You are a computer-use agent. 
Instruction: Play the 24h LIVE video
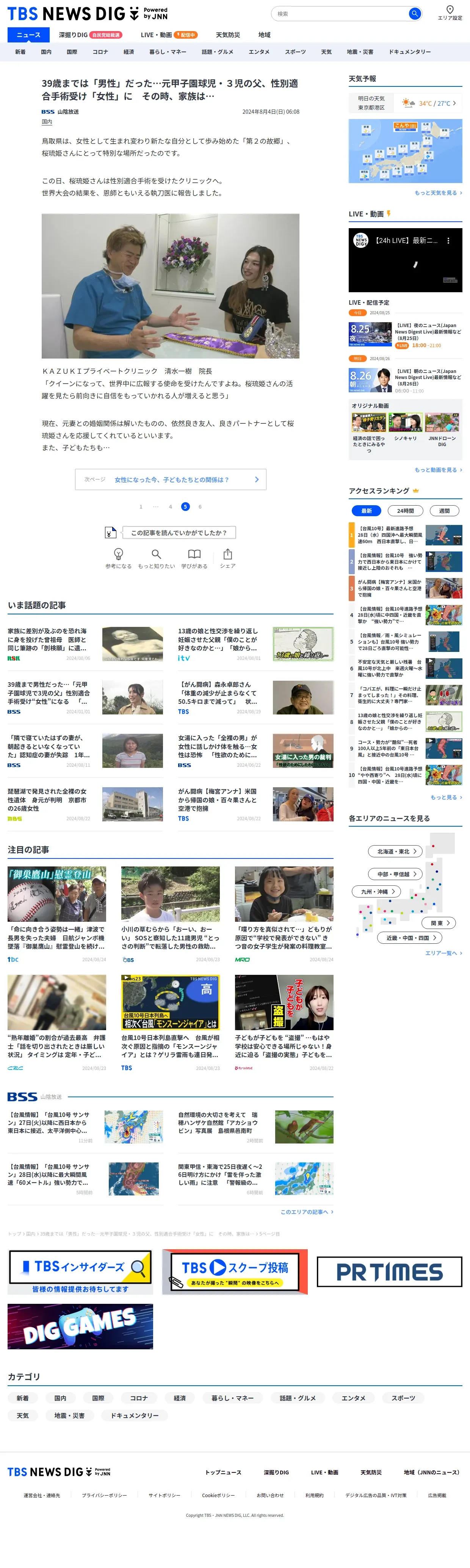[x=406, y=260]
